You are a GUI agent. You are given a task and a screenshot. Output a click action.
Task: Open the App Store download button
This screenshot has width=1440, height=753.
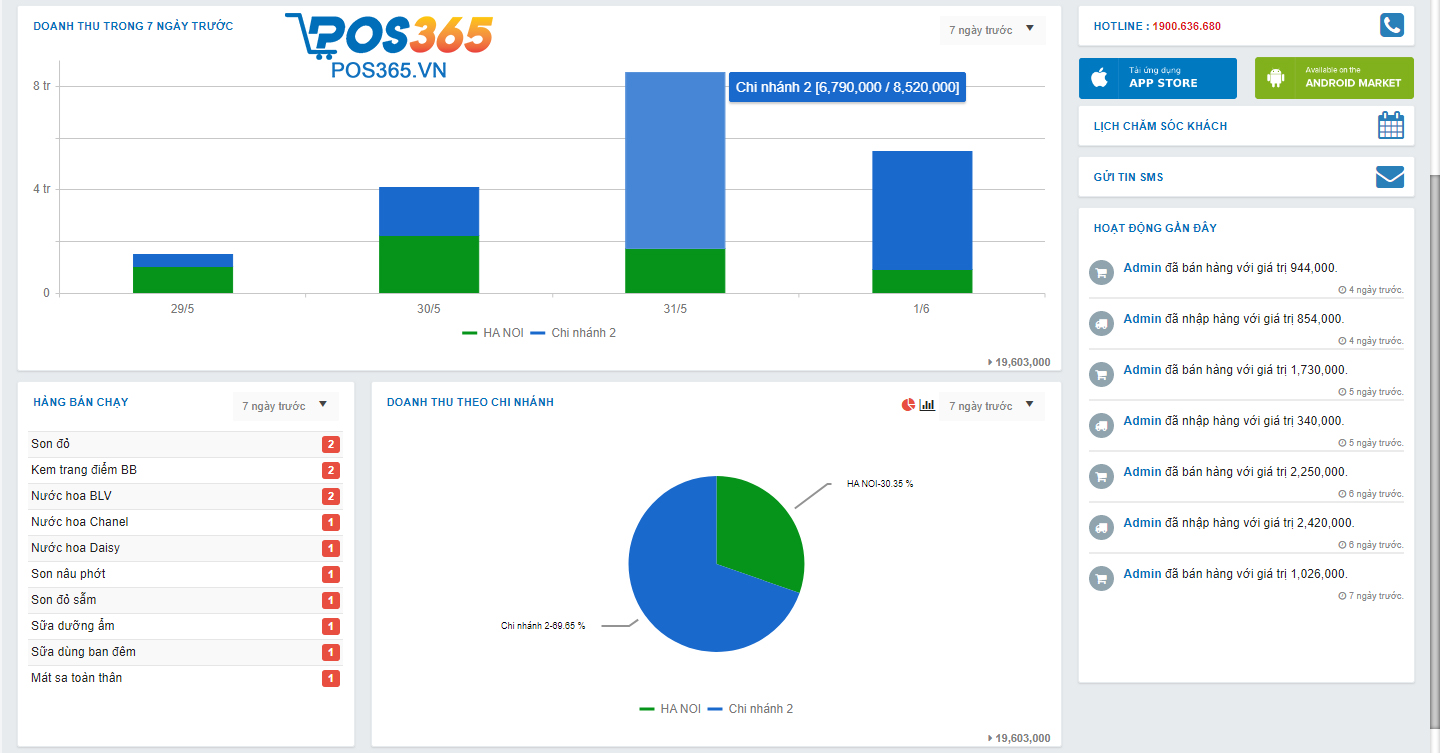point(1157,78)
